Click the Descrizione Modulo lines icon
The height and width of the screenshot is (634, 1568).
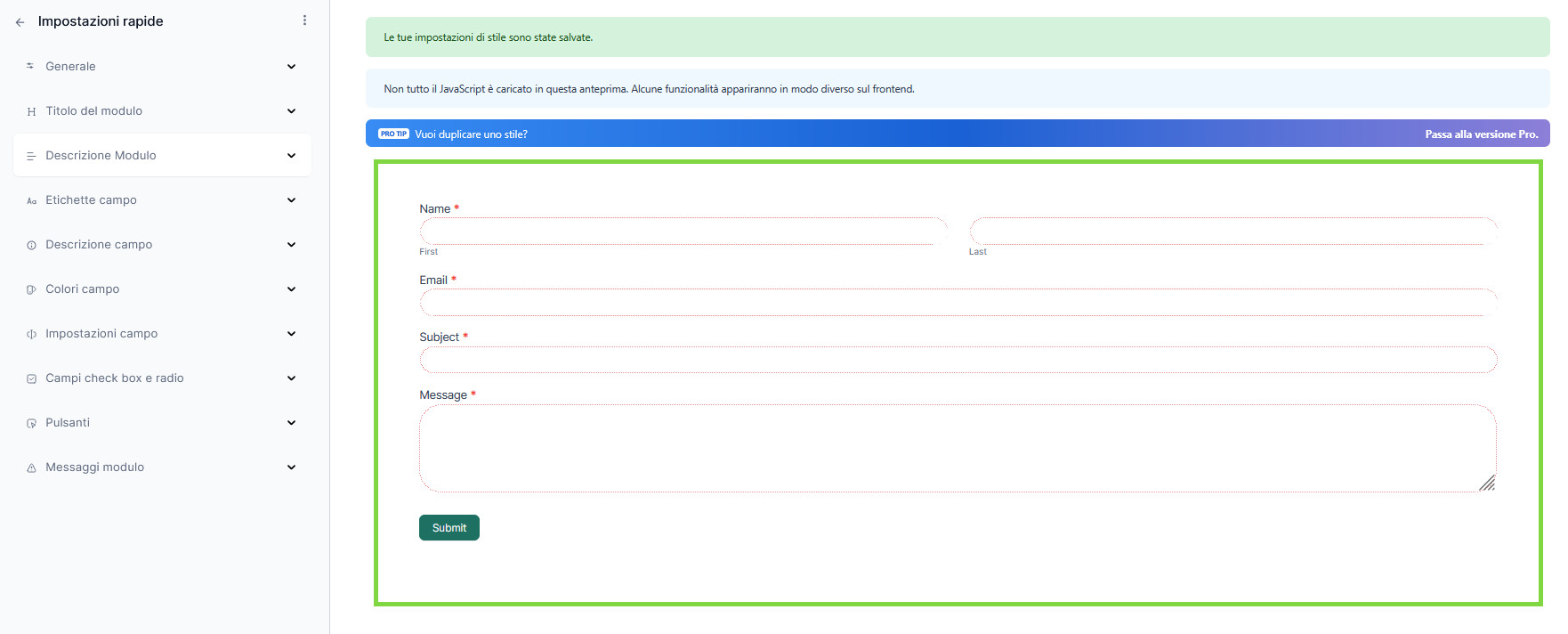click(31, 156)
